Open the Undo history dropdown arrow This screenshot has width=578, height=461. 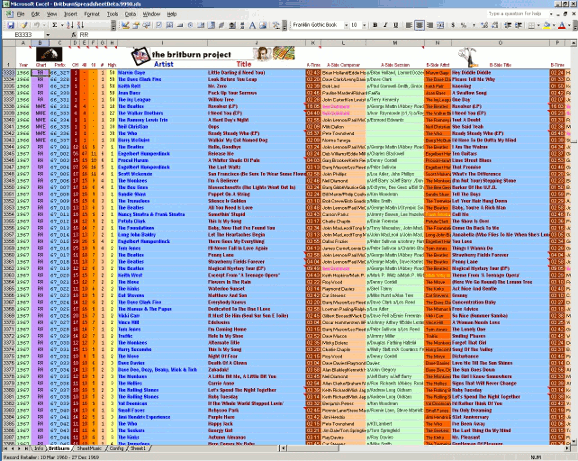coord(44,25)
